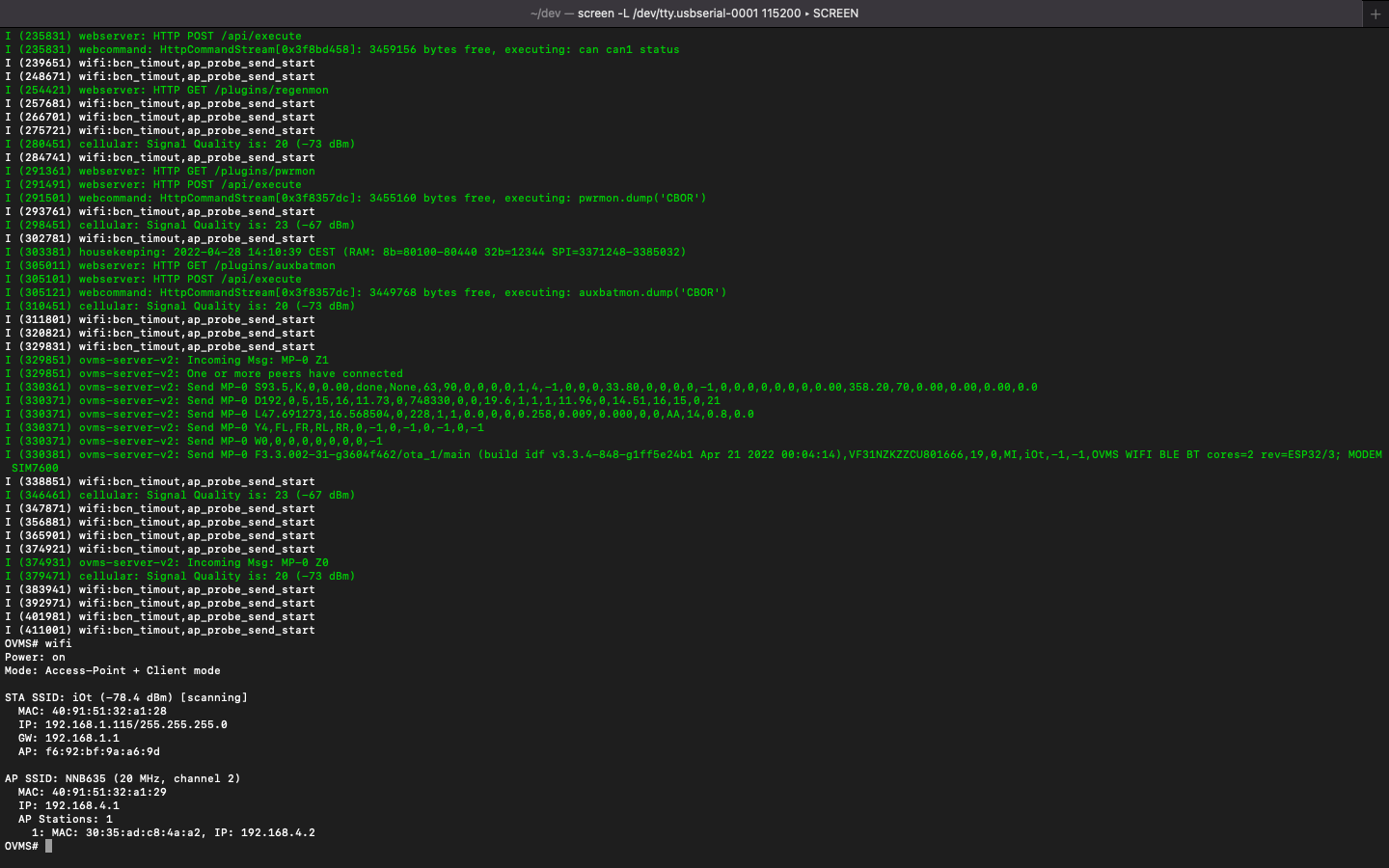Click the cursor at the final OVMS# prompt
Image resolution: width=1389 pixels, height=868 pixels.
(x=48, y=846)
